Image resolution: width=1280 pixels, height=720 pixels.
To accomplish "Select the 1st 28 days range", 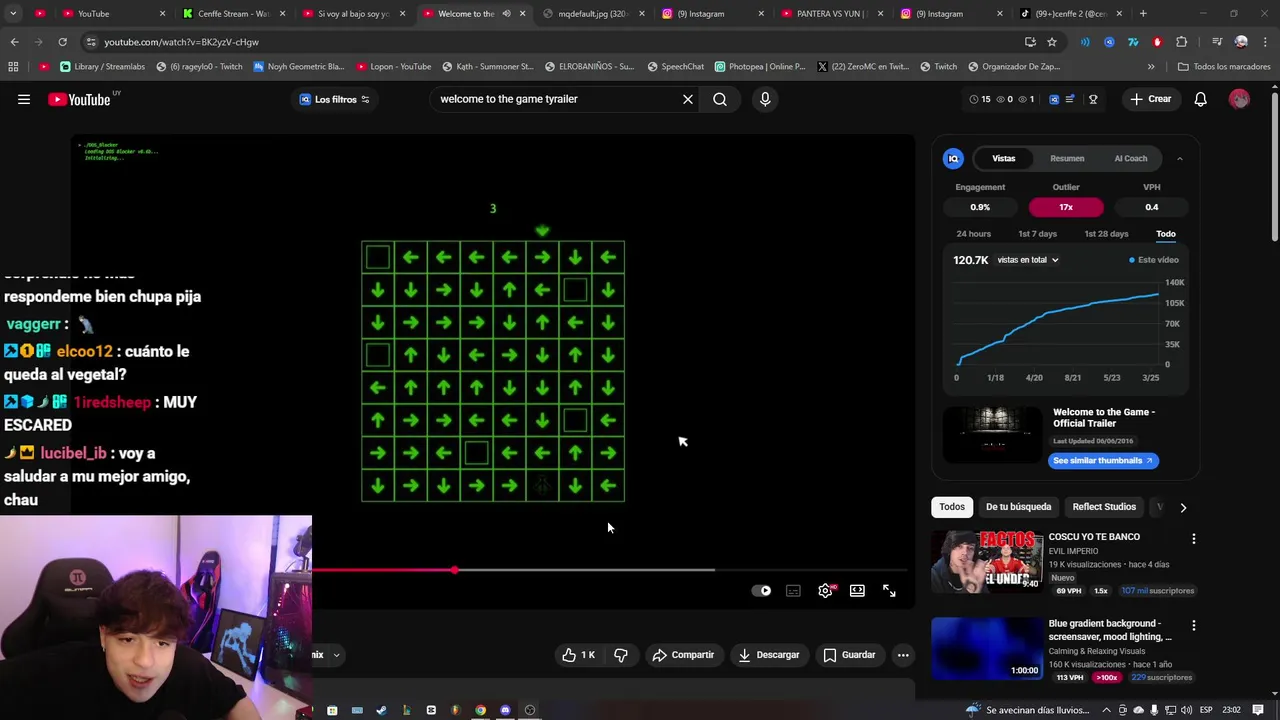I will tap(1106, 234).
